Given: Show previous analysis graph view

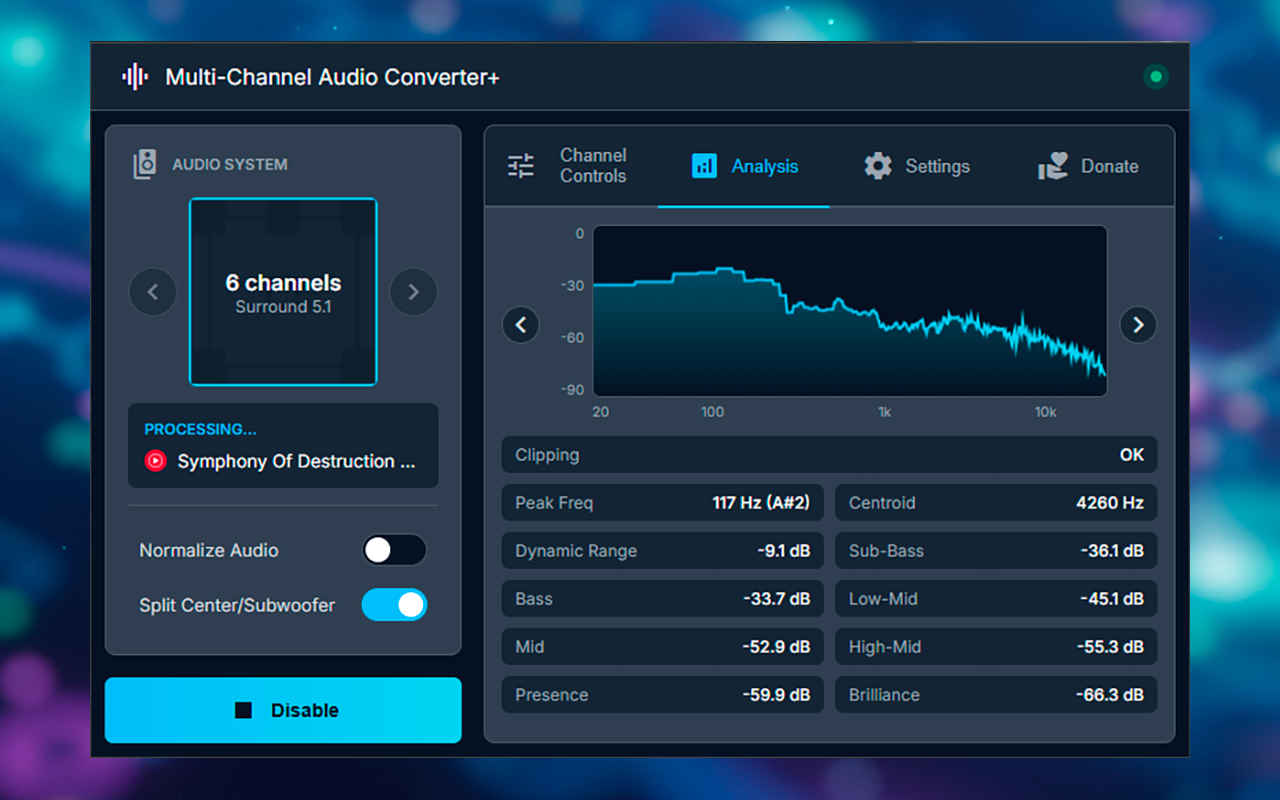Looking at the screenshot, I should [x=521, y=325].
